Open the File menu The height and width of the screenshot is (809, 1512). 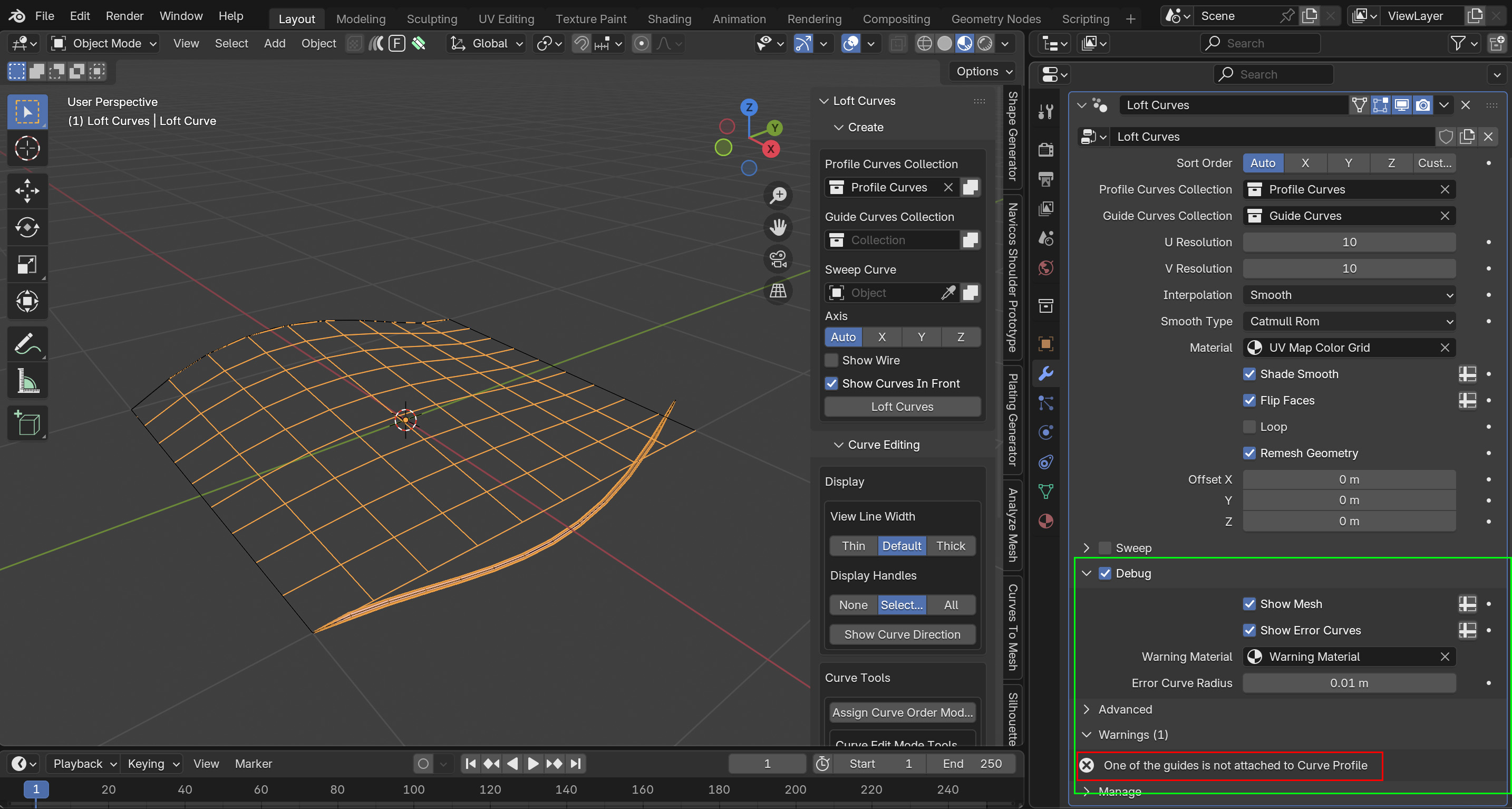[45, 16]
